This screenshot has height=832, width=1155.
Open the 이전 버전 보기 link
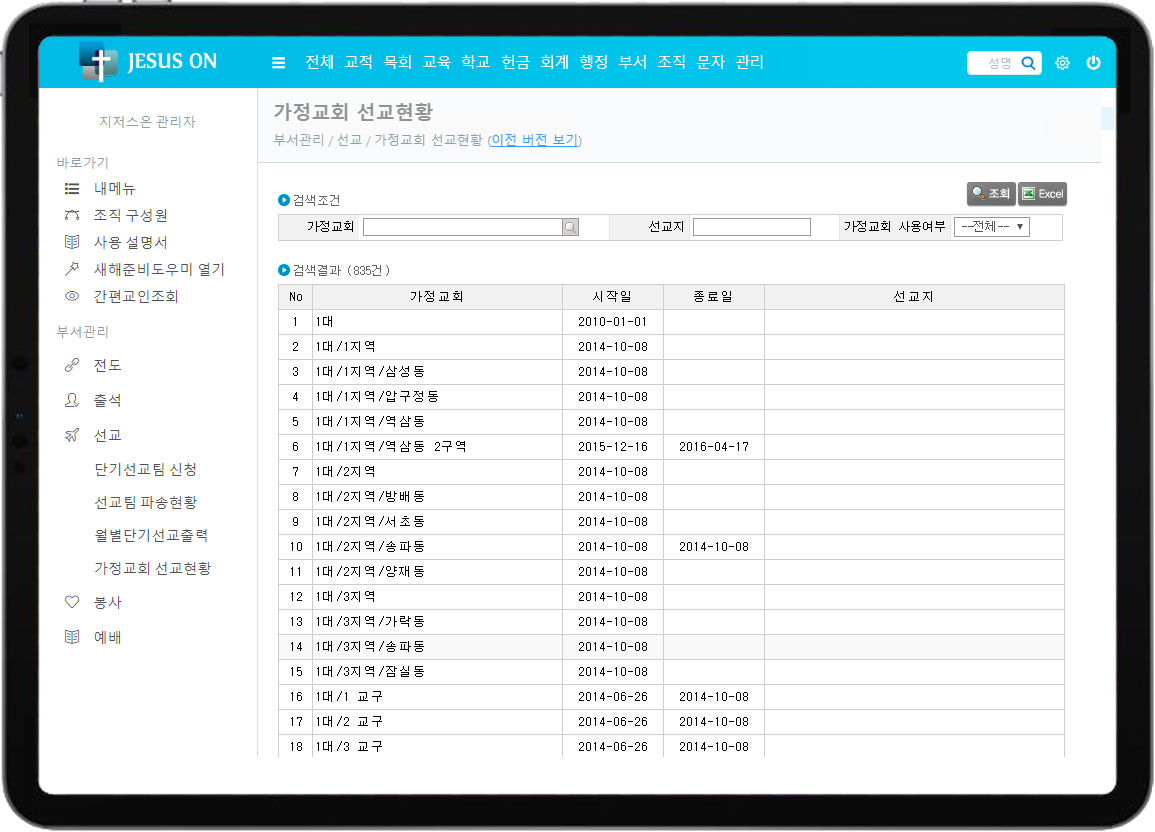point(534,140)
